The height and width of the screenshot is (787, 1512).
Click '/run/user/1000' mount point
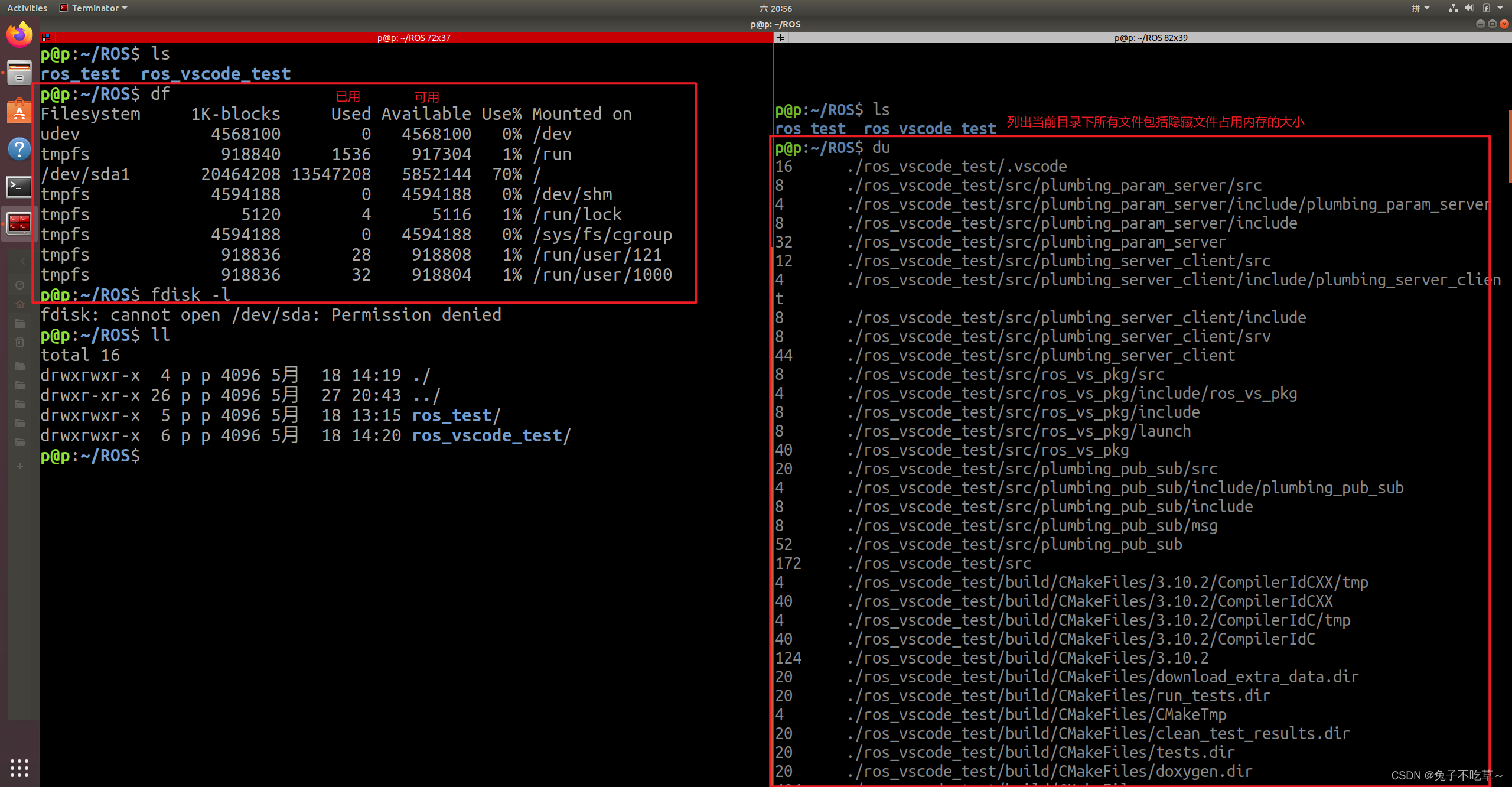(x=602, y=275)
